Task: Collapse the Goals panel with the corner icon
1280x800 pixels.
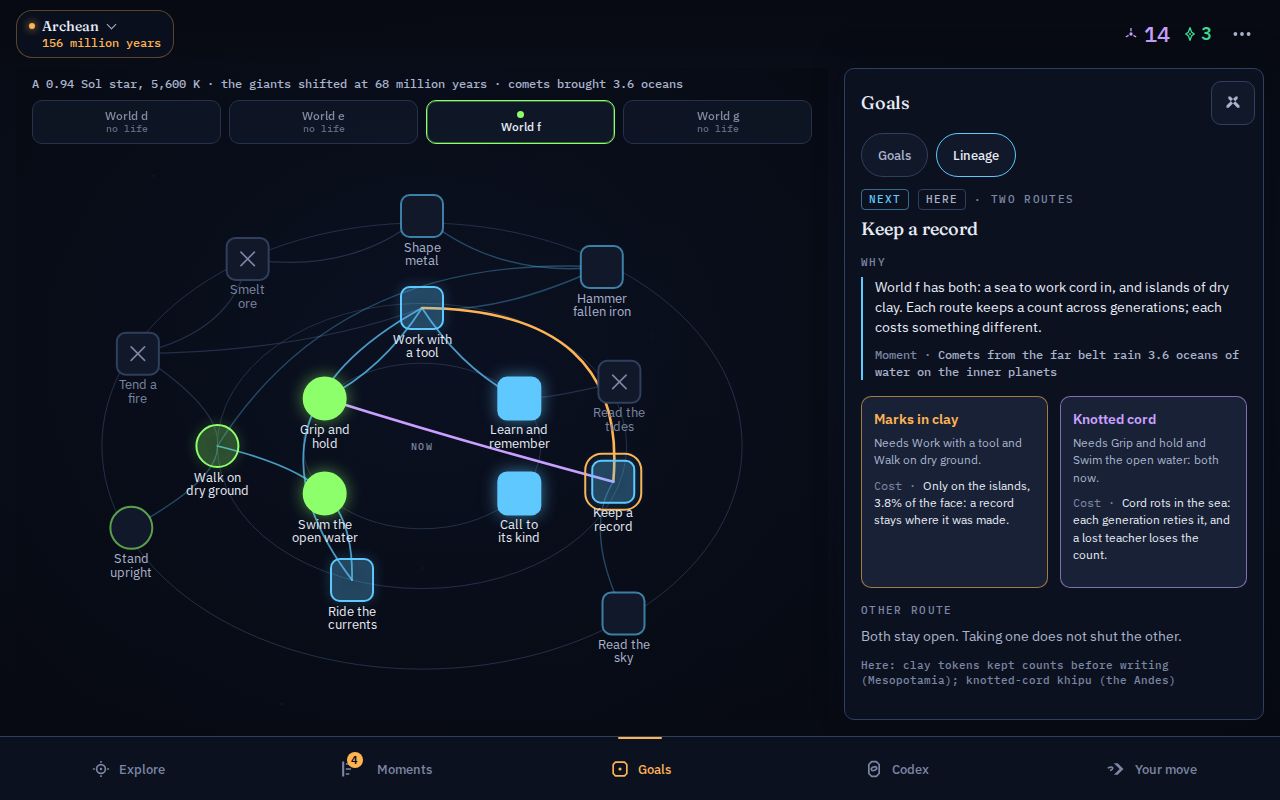Action: (1233, 103)
